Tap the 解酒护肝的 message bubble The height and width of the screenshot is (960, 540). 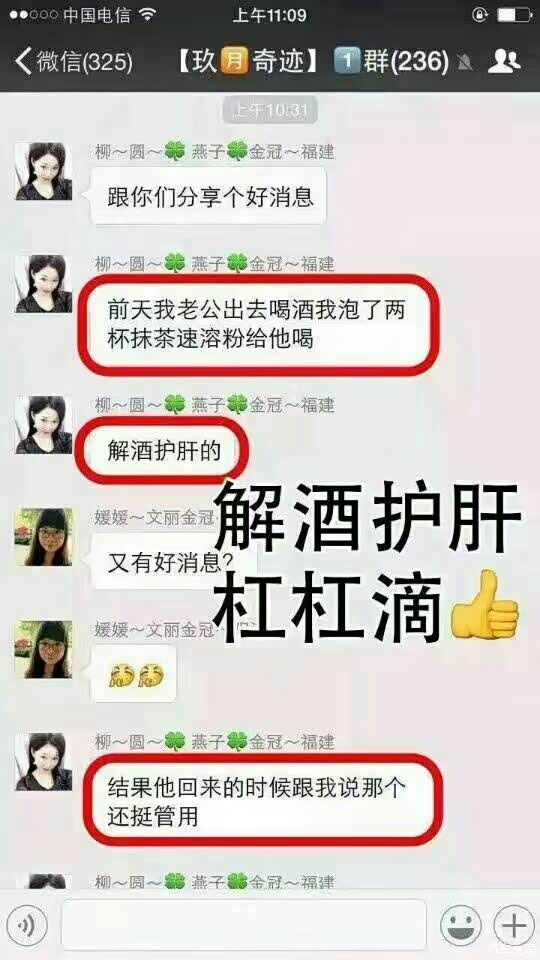pyautogui.click(x=162, y=450)
